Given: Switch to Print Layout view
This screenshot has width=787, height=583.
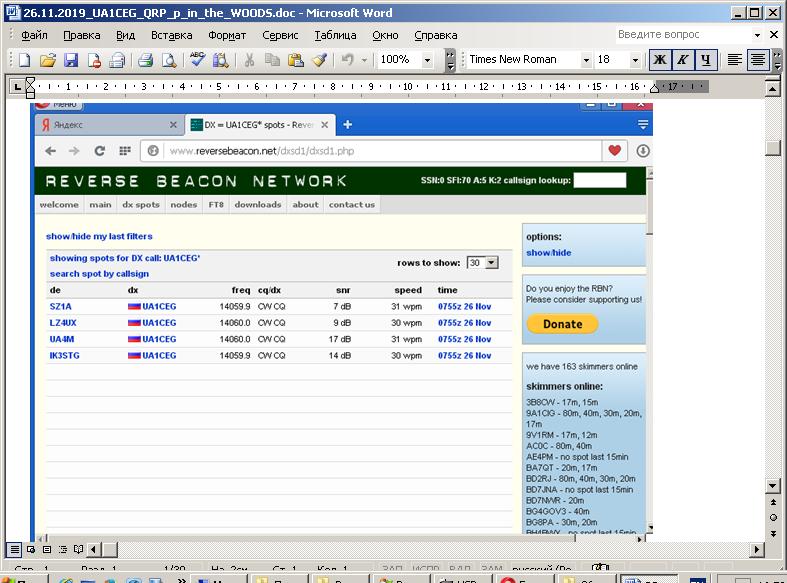Looking at the screenshot, I should coord(47,549).
